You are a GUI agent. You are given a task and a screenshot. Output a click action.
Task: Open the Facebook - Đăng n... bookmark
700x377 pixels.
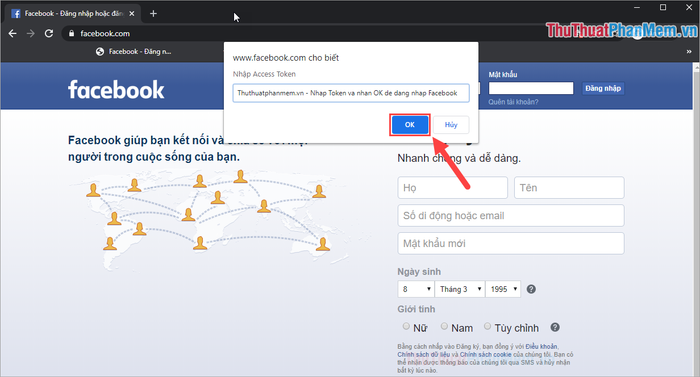tap(133, 52)
